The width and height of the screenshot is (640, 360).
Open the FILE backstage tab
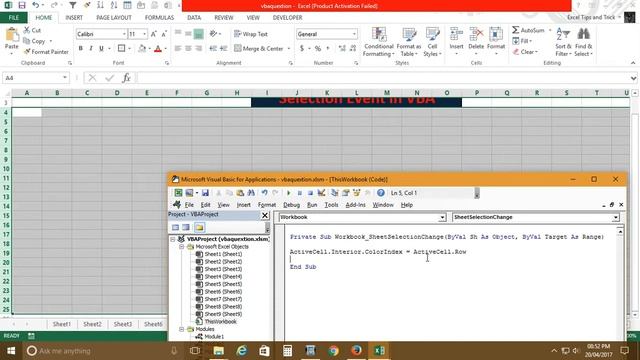click(13, 18)
